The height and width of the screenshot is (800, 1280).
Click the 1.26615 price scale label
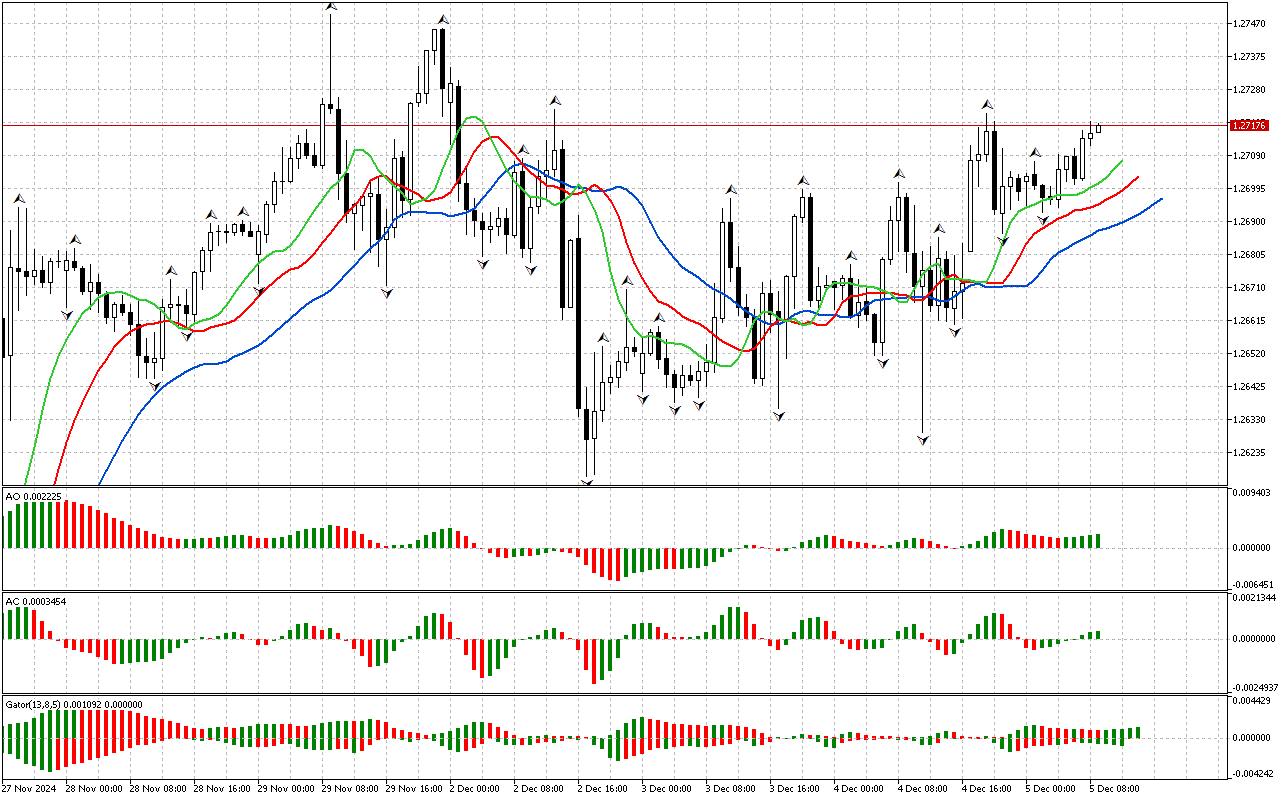tap(1249, 321)
